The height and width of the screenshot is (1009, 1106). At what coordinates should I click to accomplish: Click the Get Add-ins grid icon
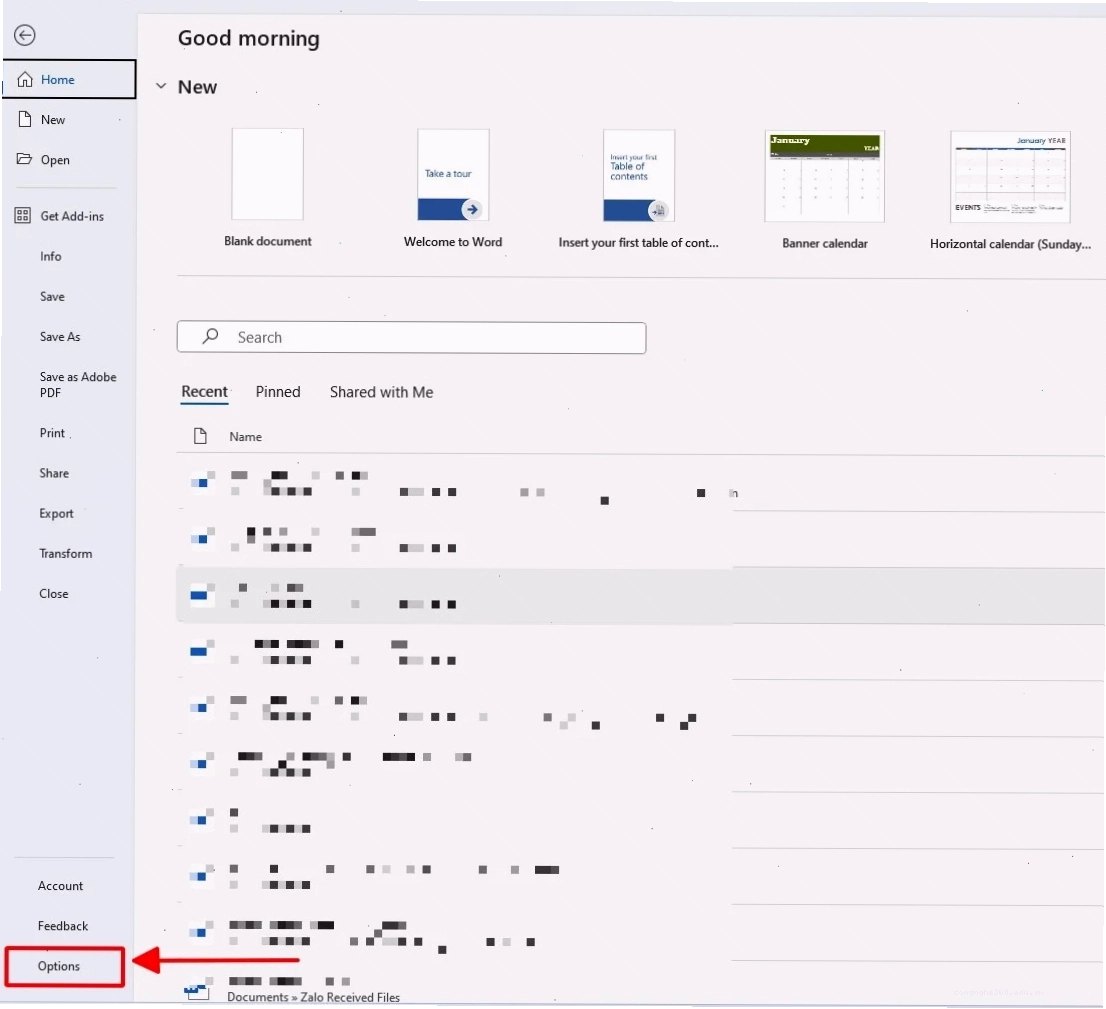click(23, 215)
